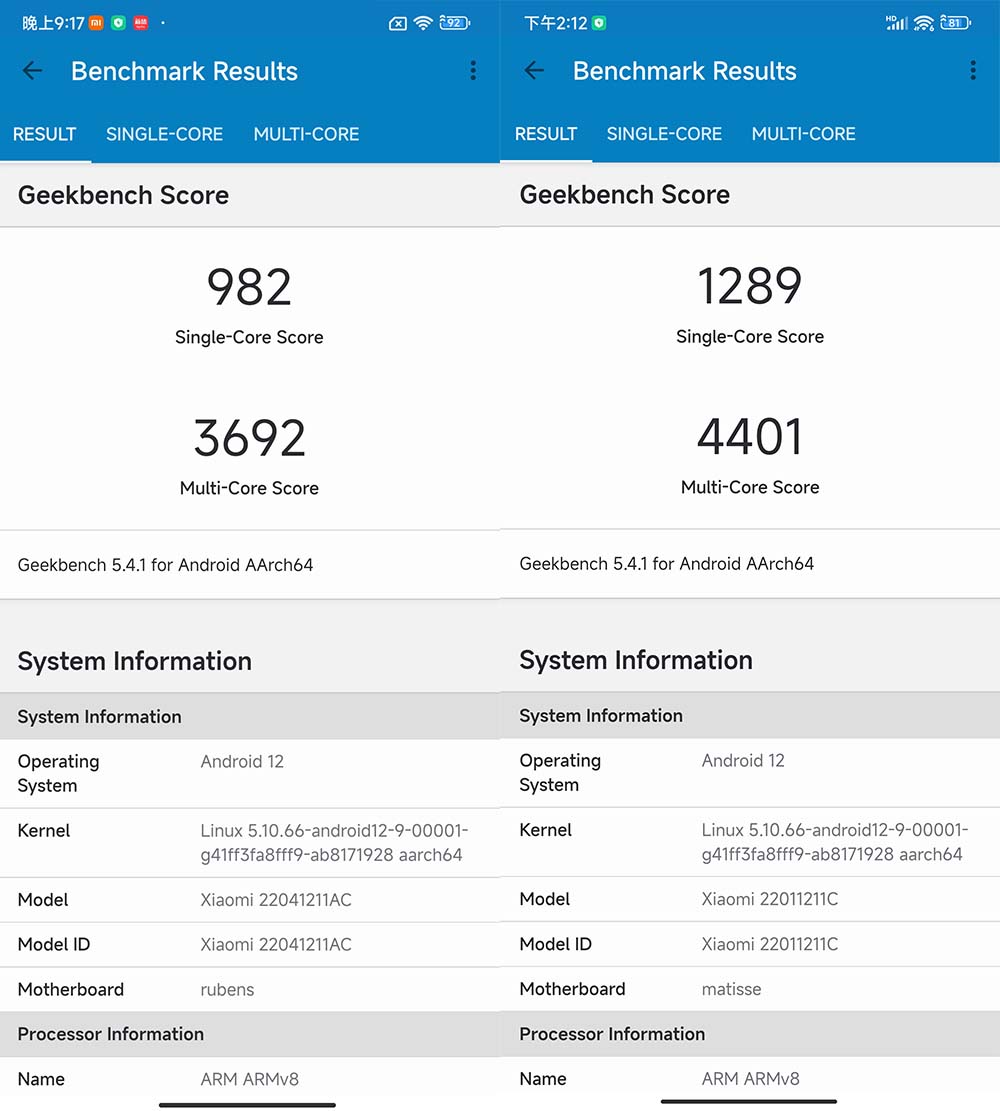This screenshot has height=1111, width=1000.
Task: Tap the Geekbench Score heading on the left screen
Action: (123, 195)
